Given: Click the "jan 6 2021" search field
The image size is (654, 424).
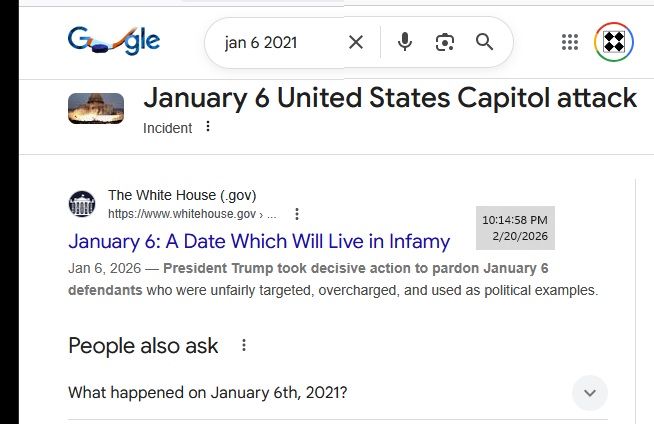Looking at the screenshot, I should pyautogui.click(x=275, y=42).
